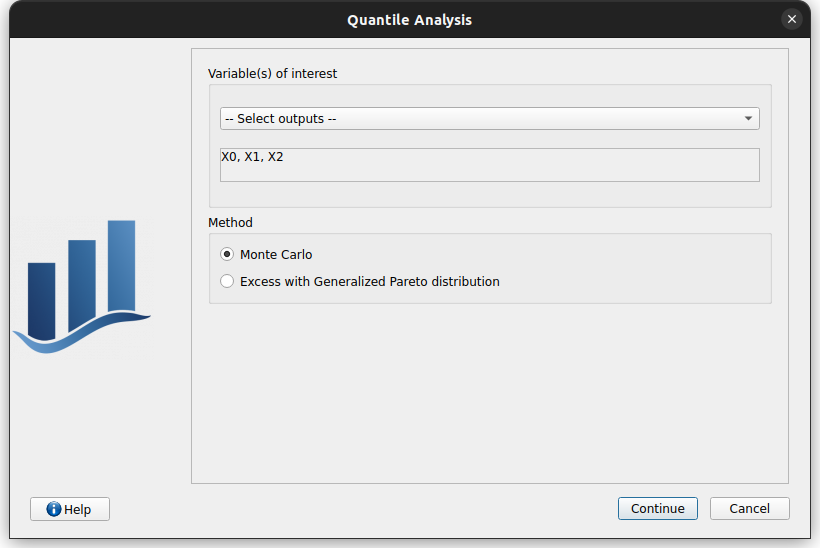Viewport: 820px width, 548px height.
Task: Click the Quantile Analysis title bar text
Action: point(409,20)
